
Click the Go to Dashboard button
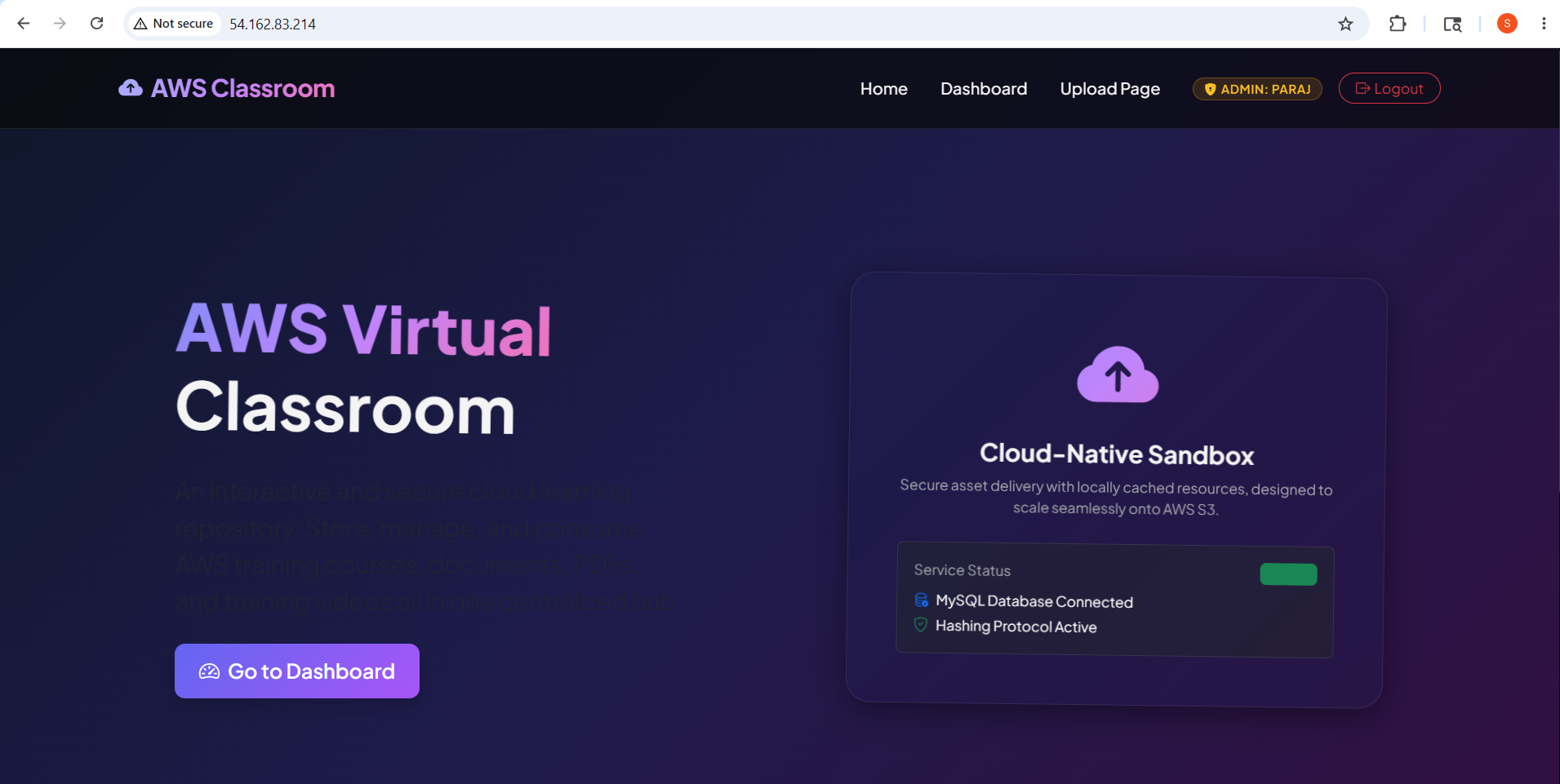(297, 671)
